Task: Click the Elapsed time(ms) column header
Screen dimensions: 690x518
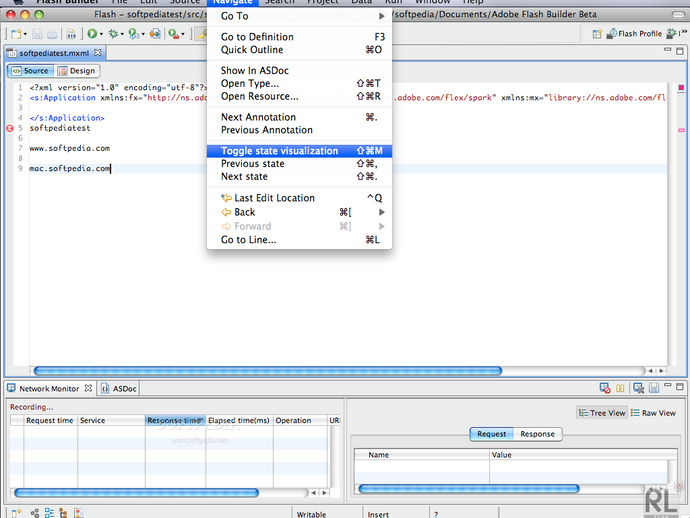Action: 239,420
